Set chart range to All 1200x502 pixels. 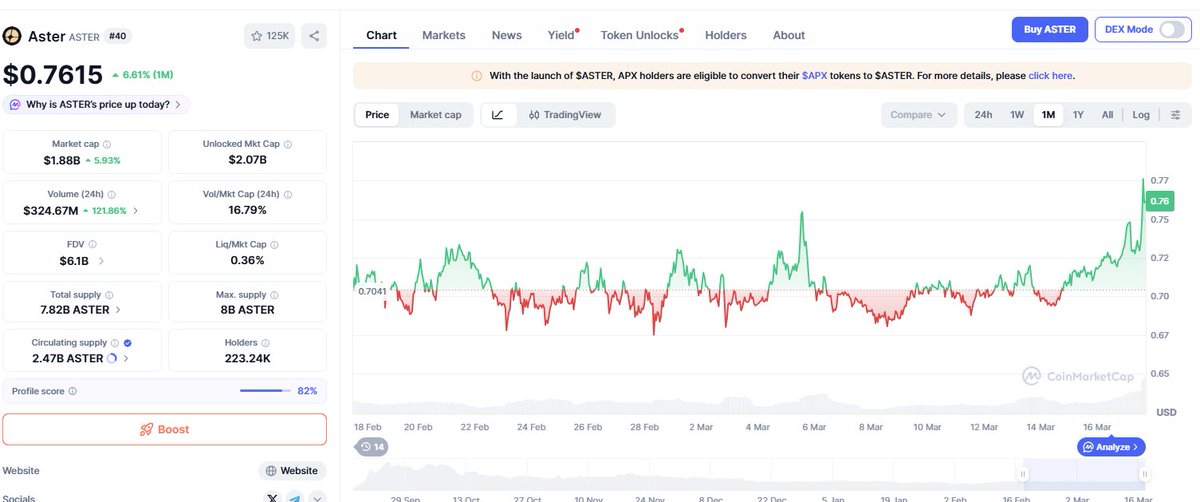[x=1107, y=115]
